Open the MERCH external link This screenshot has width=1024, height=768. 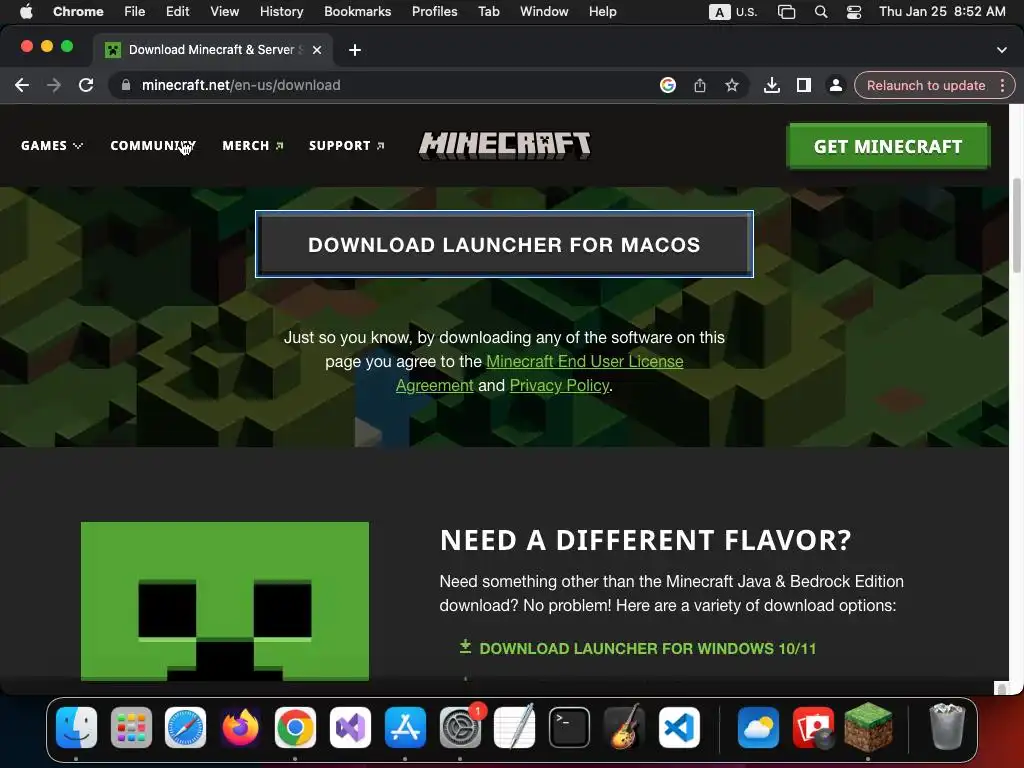tap(253, 146)
